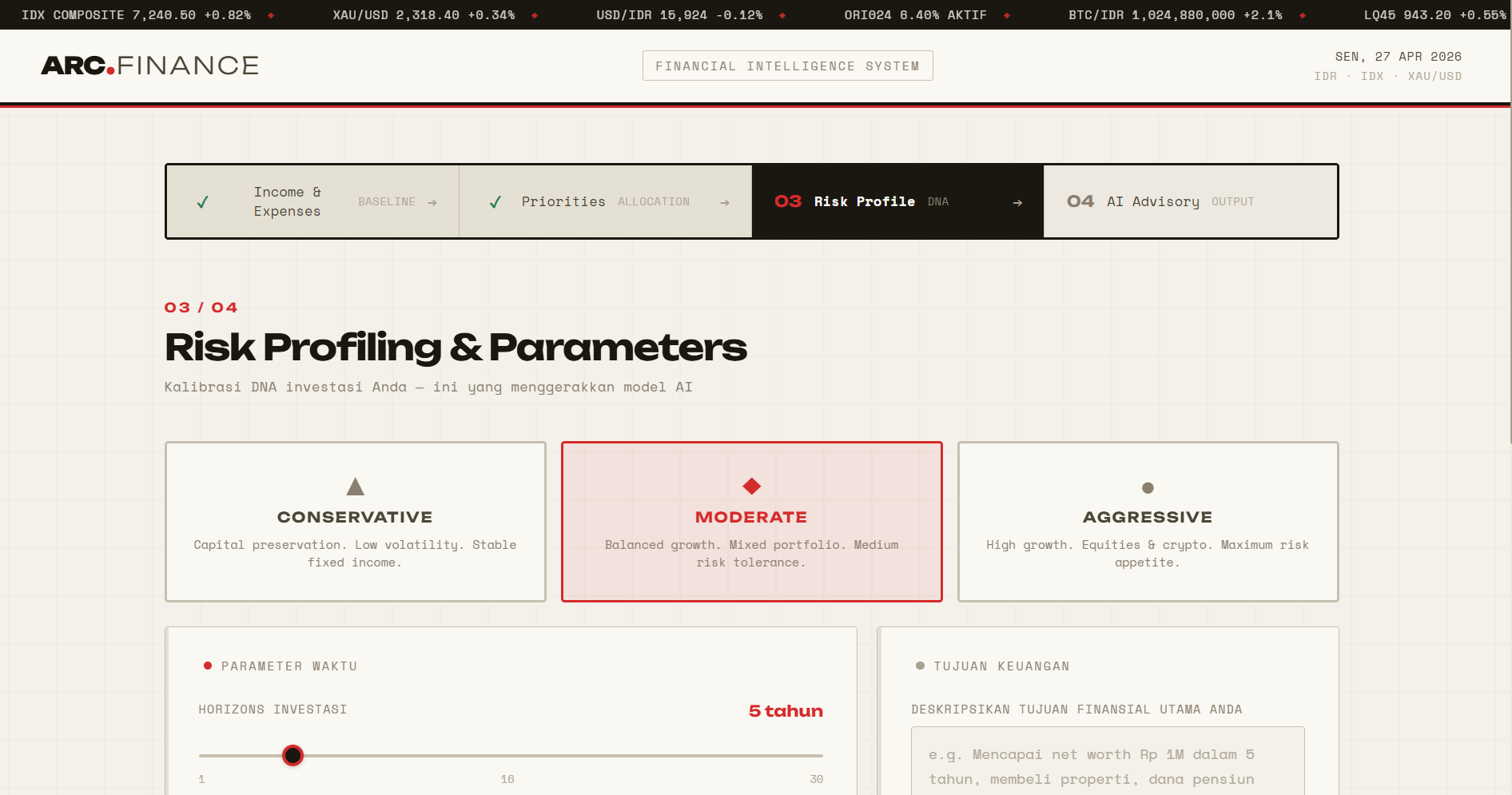1512x795 pixels.
Task: Click the Financial Intelligence System badge
Action: coord(787,66)
